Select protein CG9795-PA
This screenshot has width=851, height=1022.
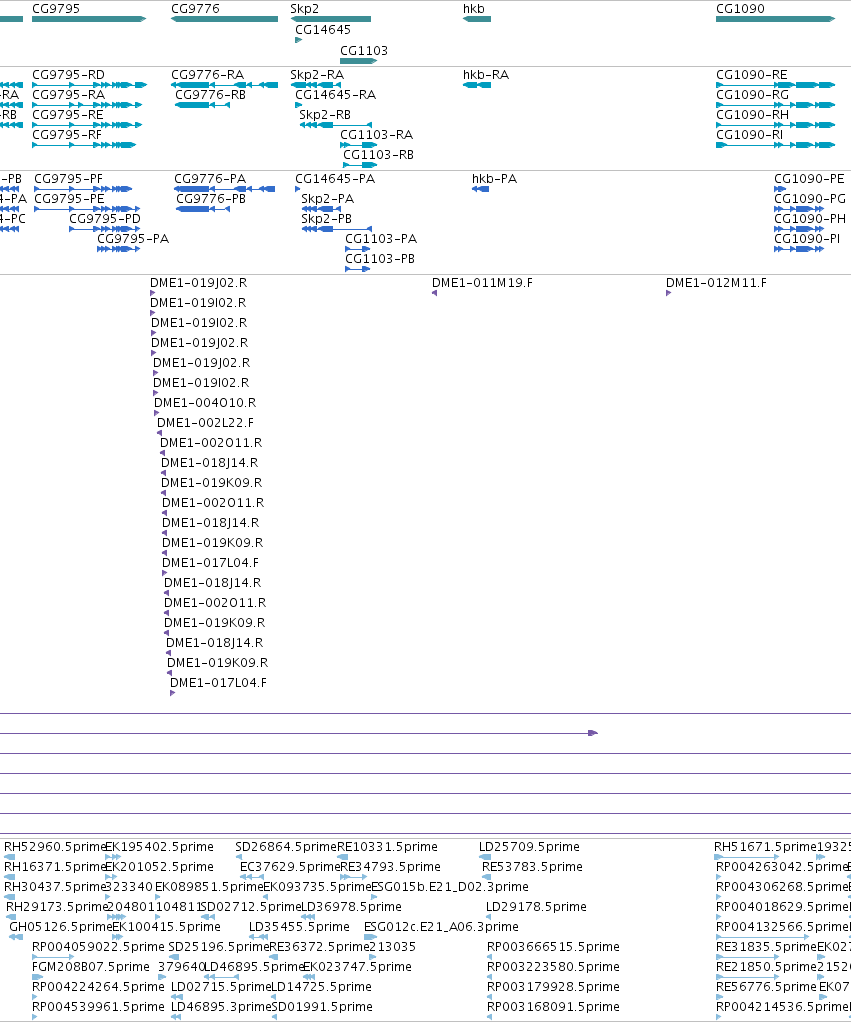click(133, 239)
